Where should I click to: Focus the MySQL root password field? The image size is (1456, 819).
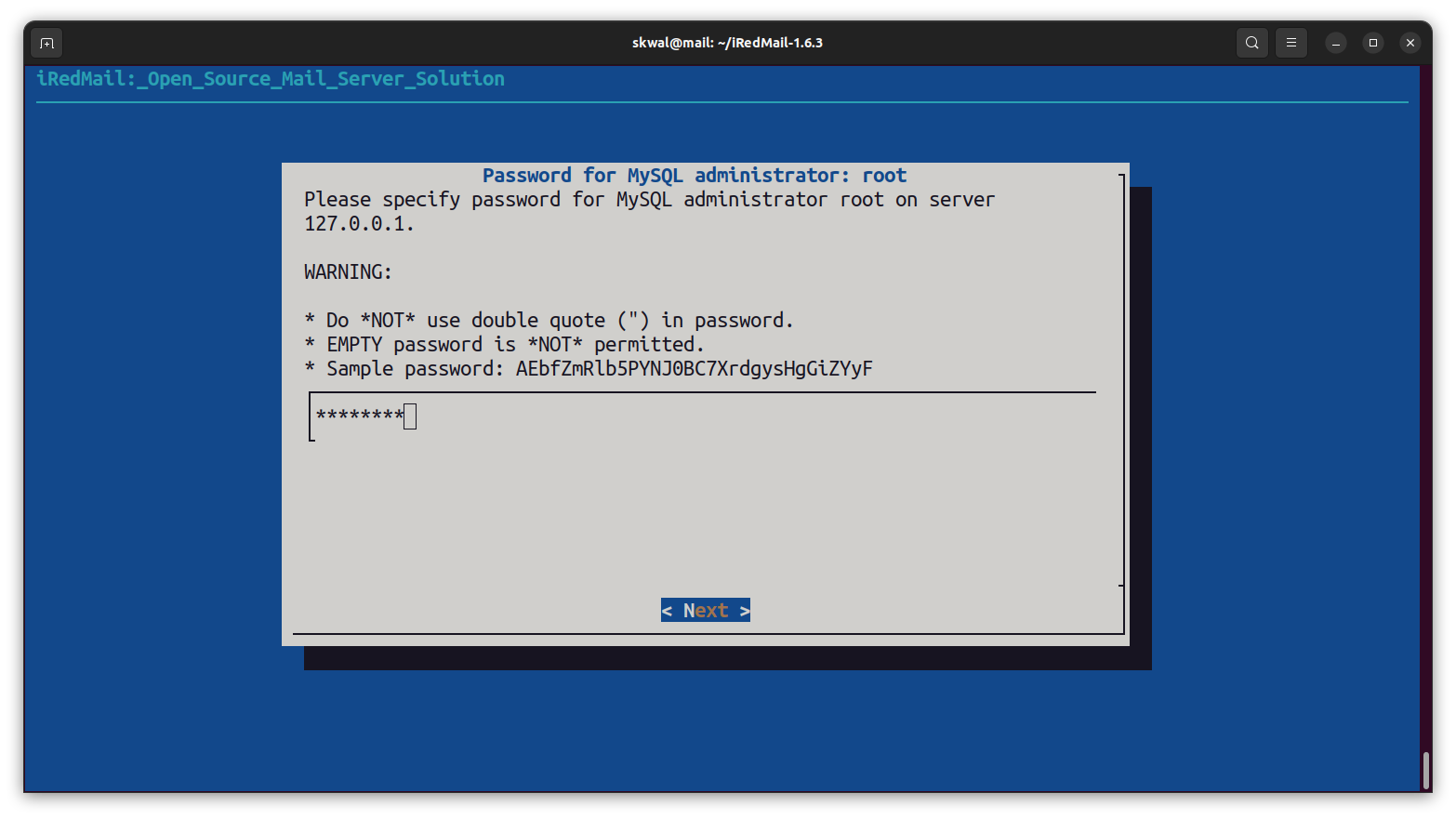click(x=702, y=416)
